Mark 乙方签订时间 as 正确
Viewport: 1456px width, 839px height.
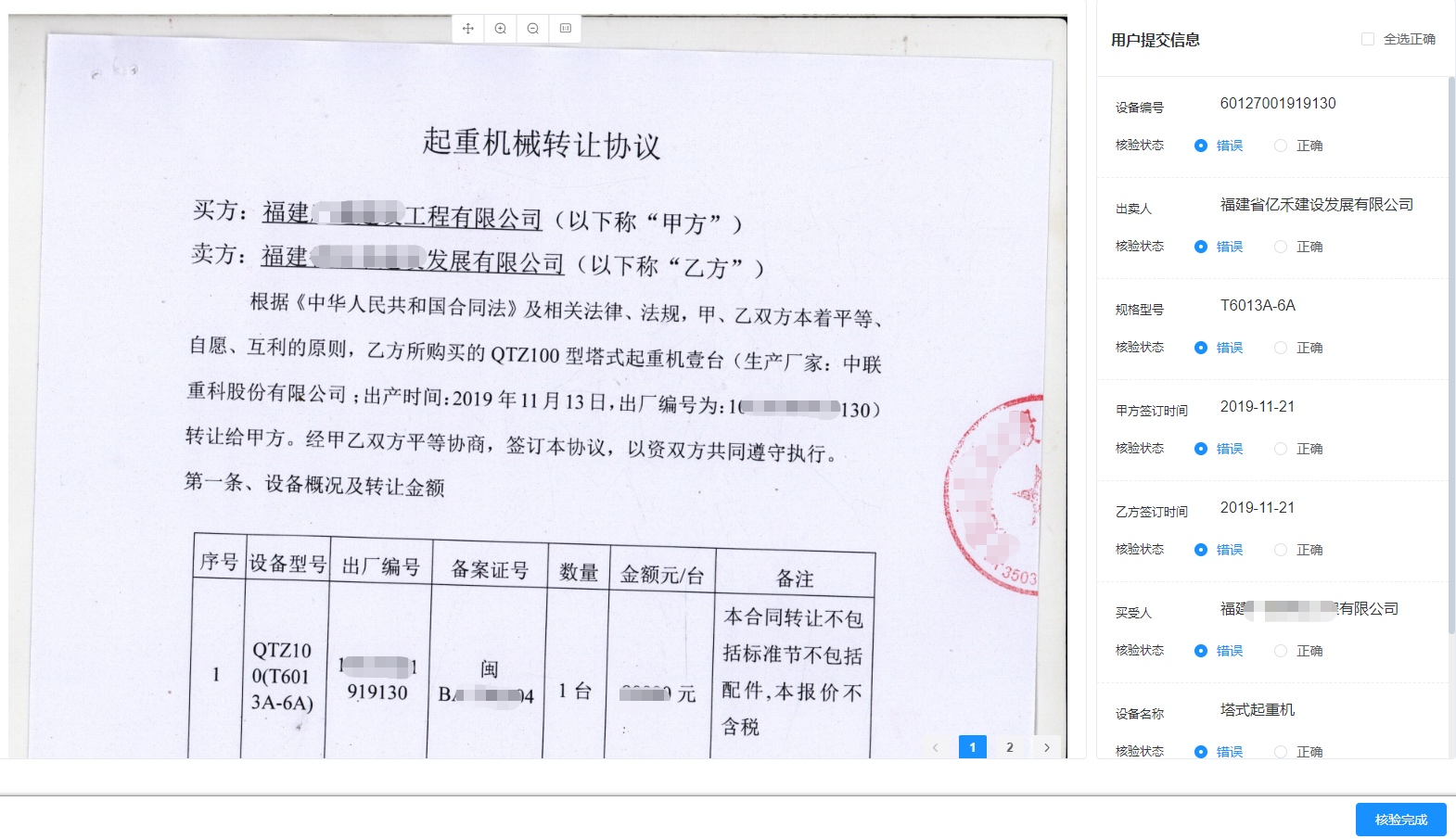[x=1281, y=550]
